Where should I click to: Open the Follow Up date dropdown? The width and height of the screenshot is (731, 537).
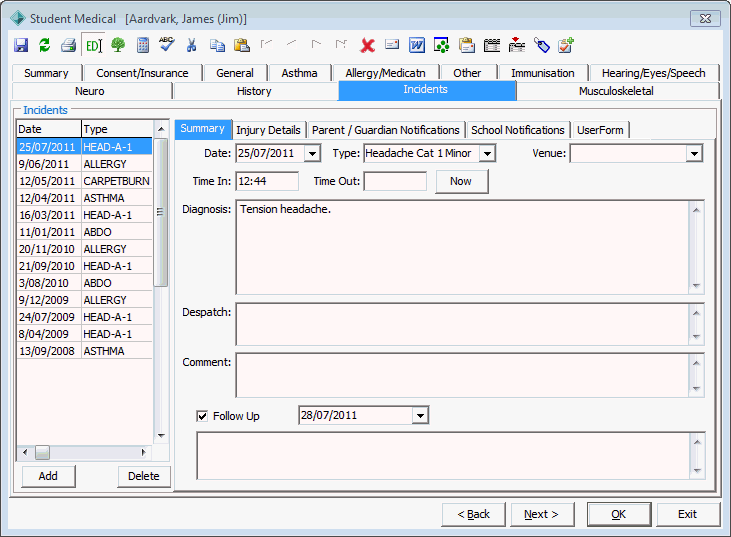coord(420,415)
